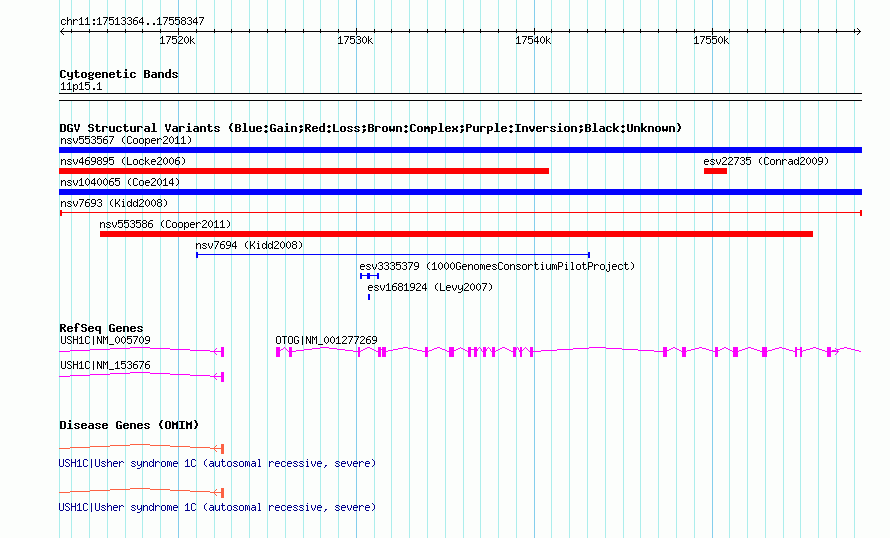Open the DGV Structural Variants track title
This screenshot has width=890, height=538.
(370, 128)
